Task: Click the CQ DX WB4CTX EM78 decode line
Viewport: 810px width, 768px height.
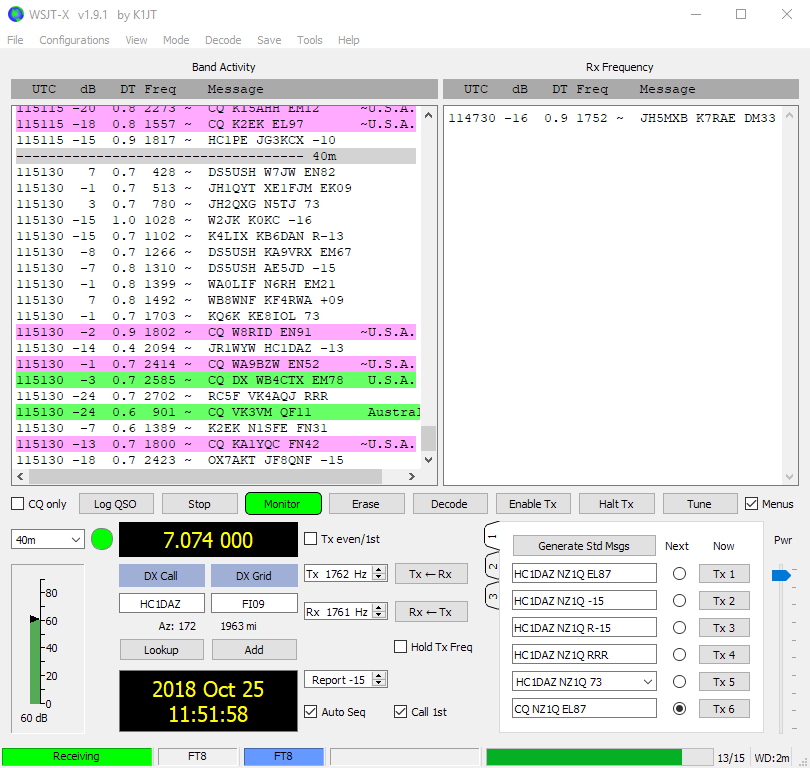Action: (x=216, y=380)
